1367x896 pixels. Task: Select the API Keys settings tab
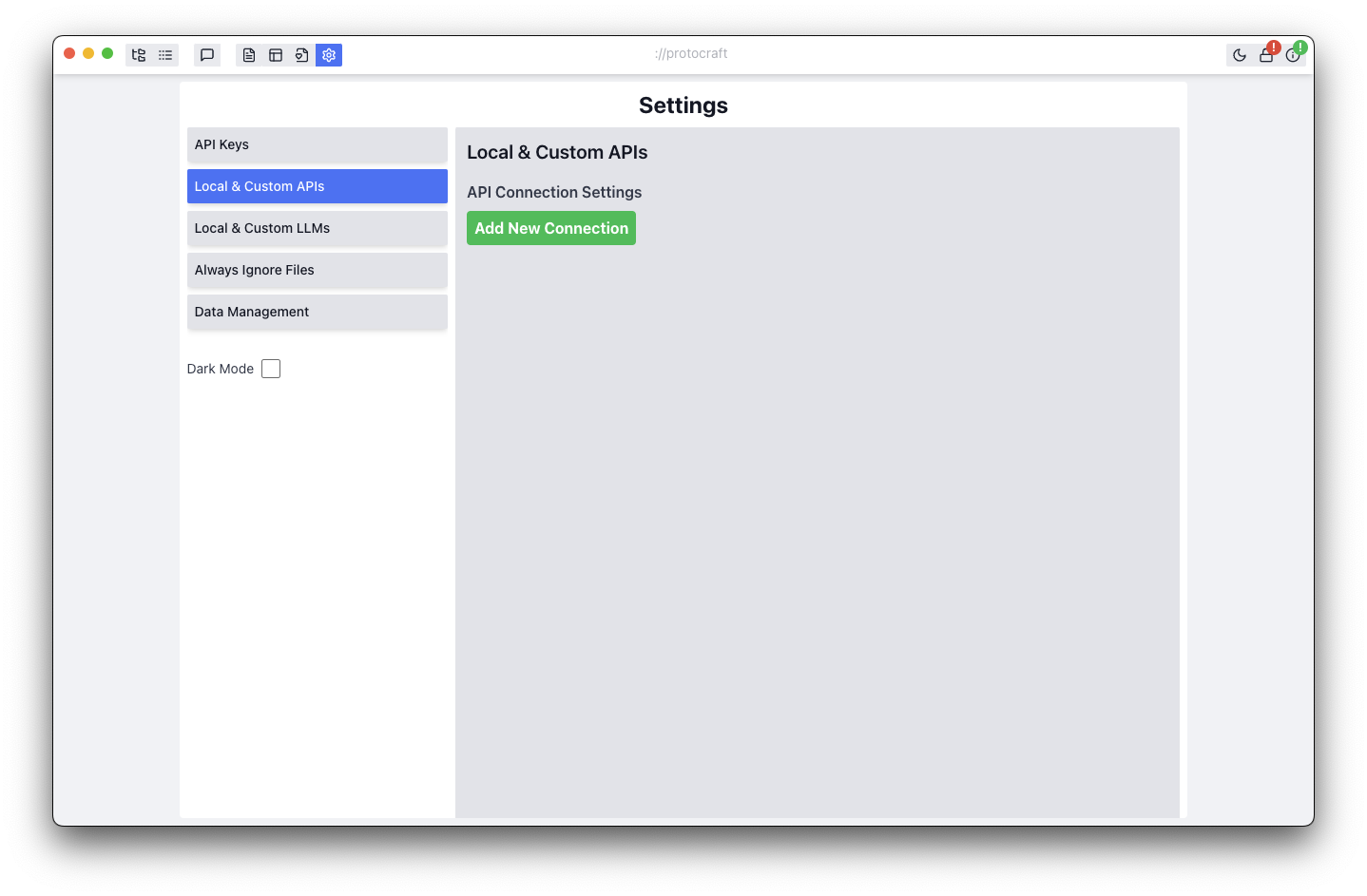click(317, 144)
